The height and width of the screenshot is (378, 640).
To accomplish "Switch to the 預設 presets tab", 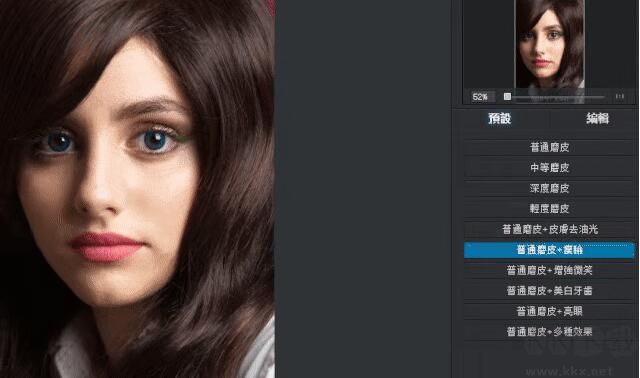I will [500, 119].
